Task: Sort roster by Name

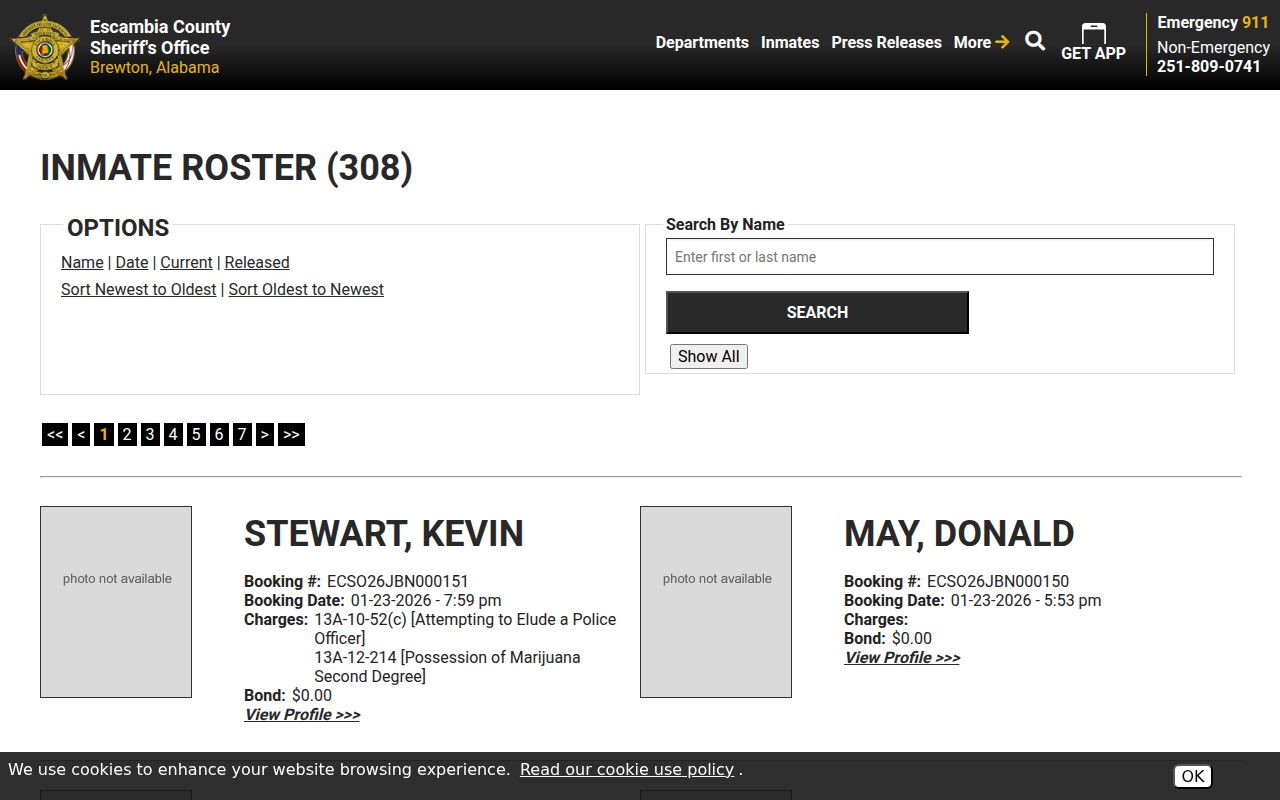Action: click(x=82, y=262)
